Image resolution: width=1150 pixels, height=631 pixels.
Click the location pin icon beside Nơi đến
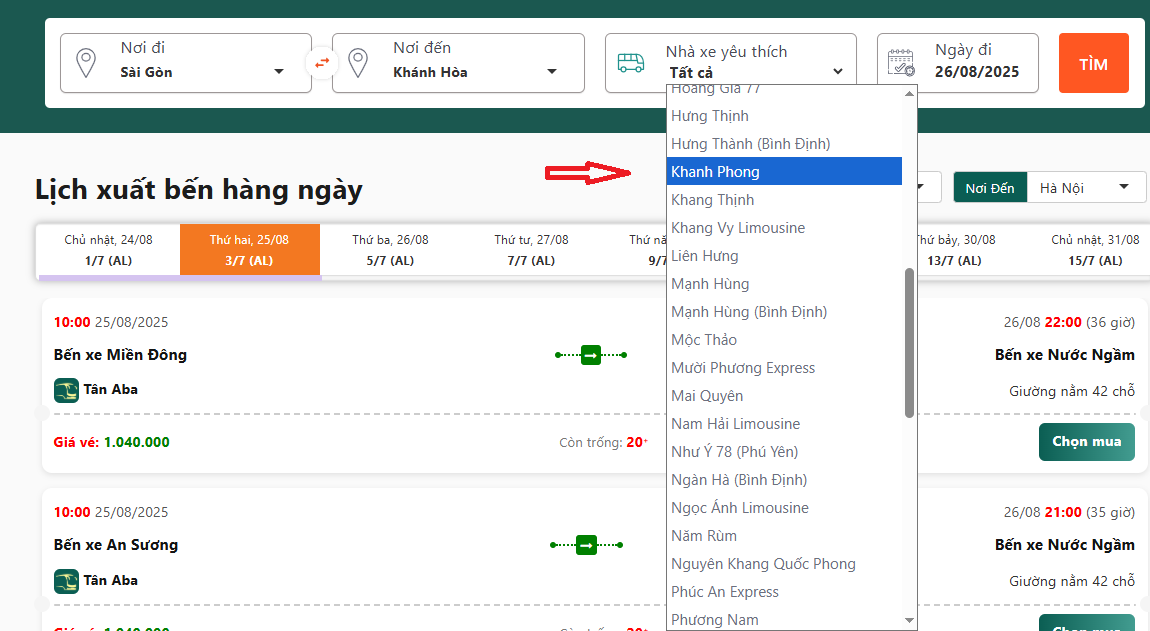coord(359,63)
